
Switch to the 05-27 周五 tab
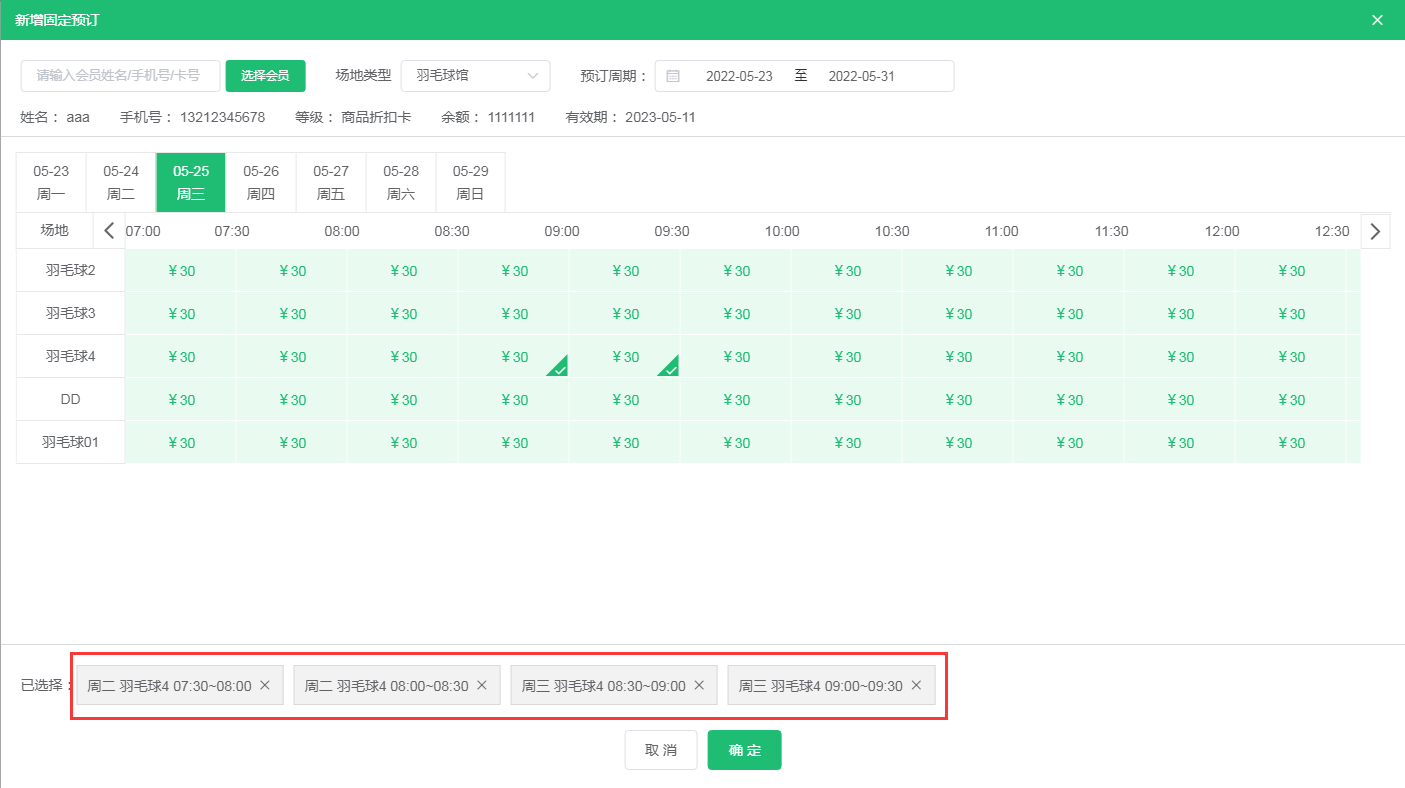pyautogui.click(x=331, y=182)
